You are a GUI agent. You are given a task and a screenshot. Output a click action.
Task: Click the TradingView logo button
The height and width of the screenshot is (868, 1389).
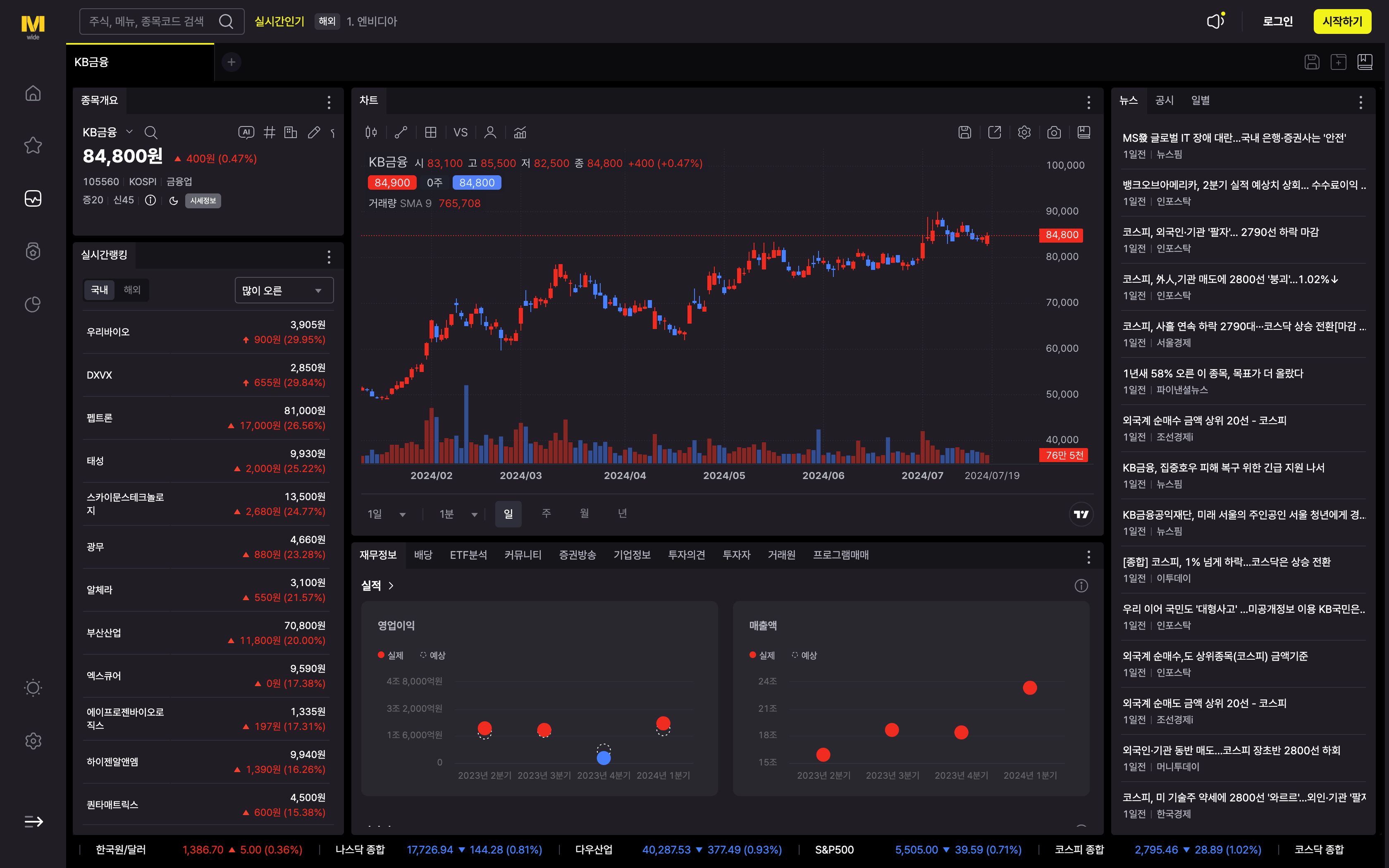[1081, 514]
